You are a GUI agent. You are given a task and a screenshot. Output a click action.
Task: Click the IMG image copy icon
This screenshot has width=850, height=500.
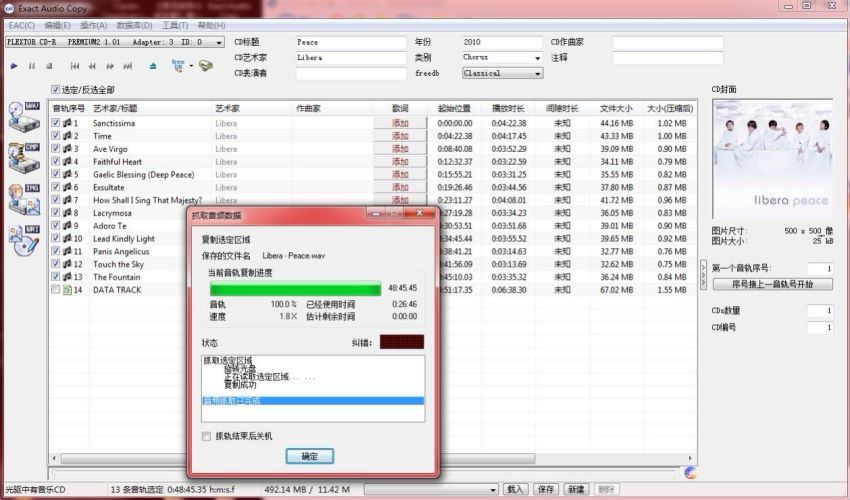[24, 199]
